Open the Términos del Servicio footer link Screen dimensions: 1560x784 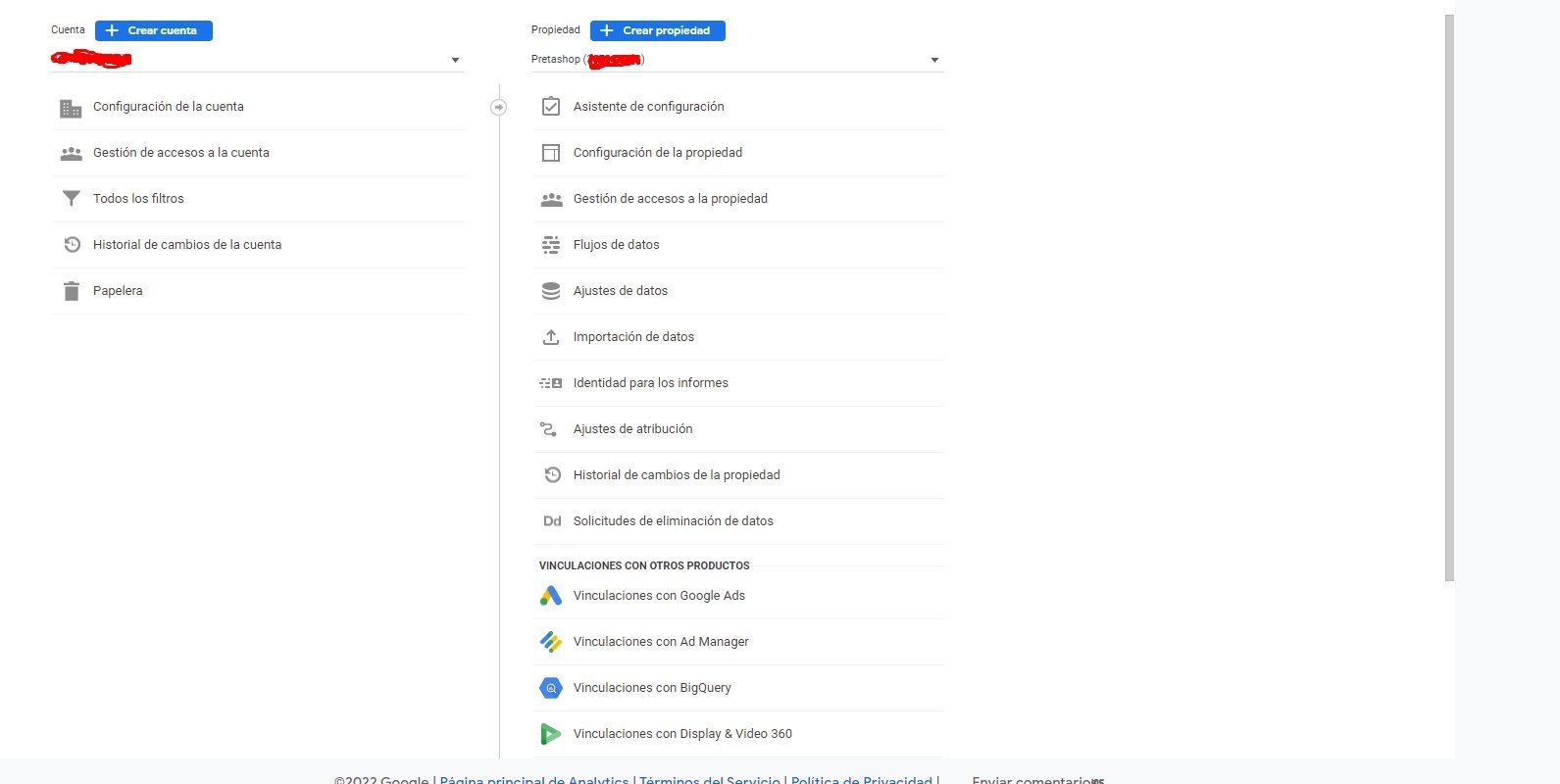(710, 779)
